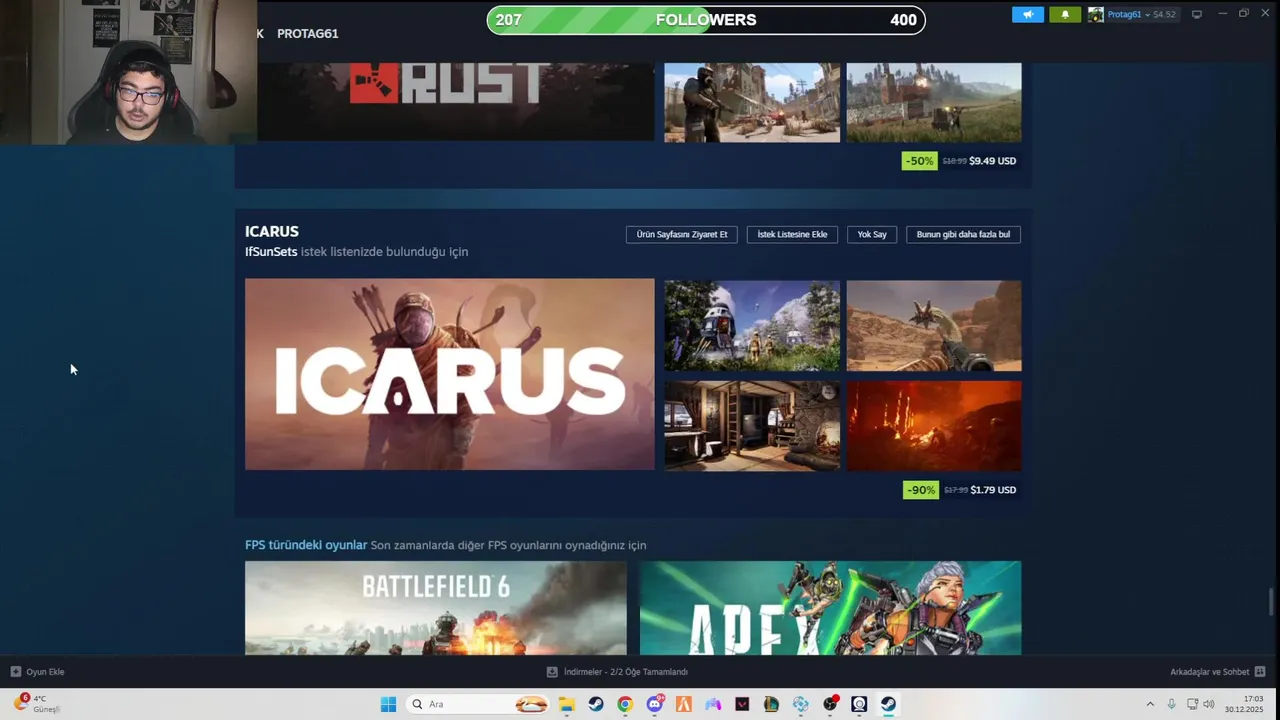View Rust screenshot with train in field
Viewport: 1280px width, 720px height.
(934, 102)
